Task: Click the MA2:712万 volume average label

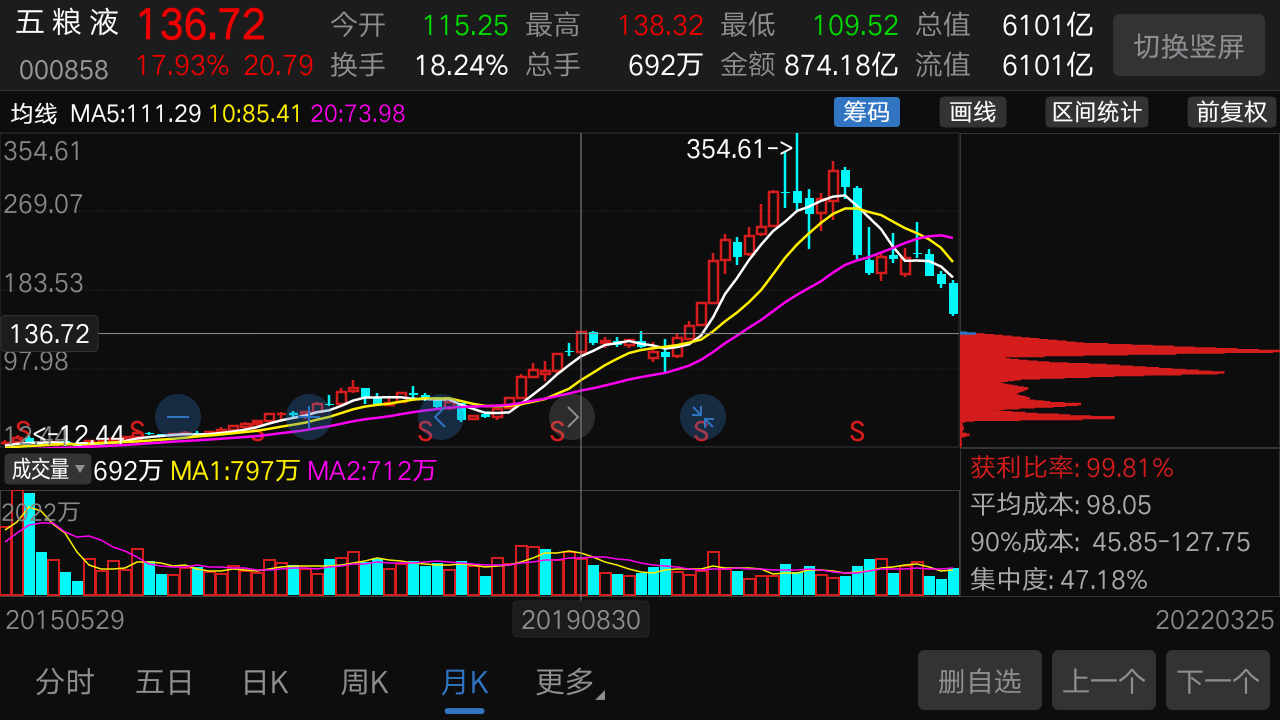Action: click(x=372, y=470)
